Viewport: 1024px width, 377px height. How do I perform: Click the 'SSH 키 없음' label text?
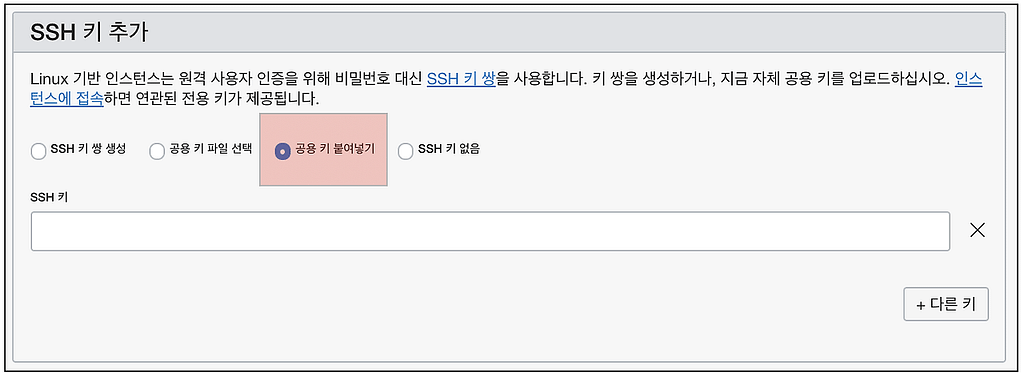(449, 150)
